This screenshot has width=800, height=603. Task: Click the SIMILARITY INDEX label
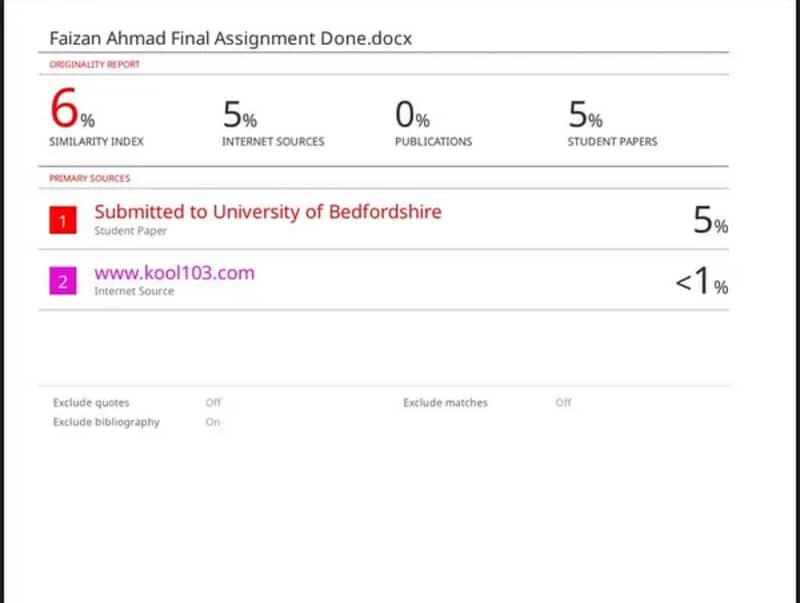[x=96, y=141]
